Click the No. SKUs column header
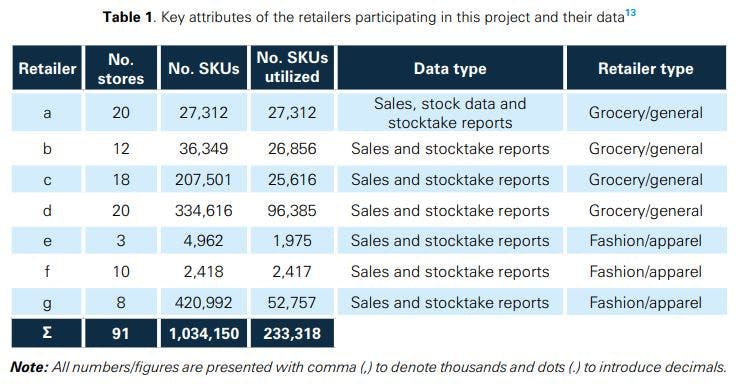The image size is (742, 392). 203,68
